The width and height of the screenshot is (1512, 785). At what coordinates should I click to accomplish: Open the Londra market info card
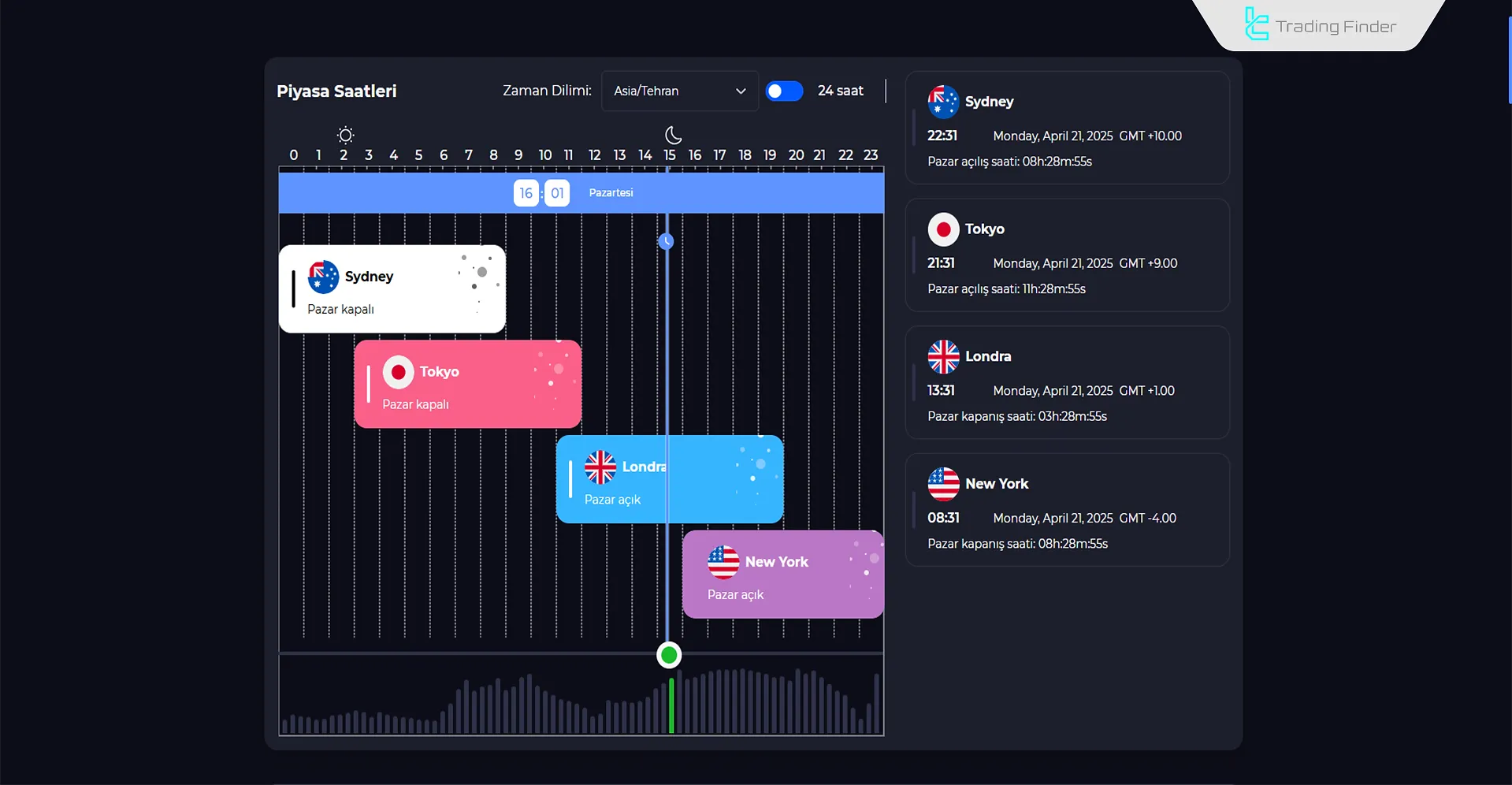(x=1067, y=383)
